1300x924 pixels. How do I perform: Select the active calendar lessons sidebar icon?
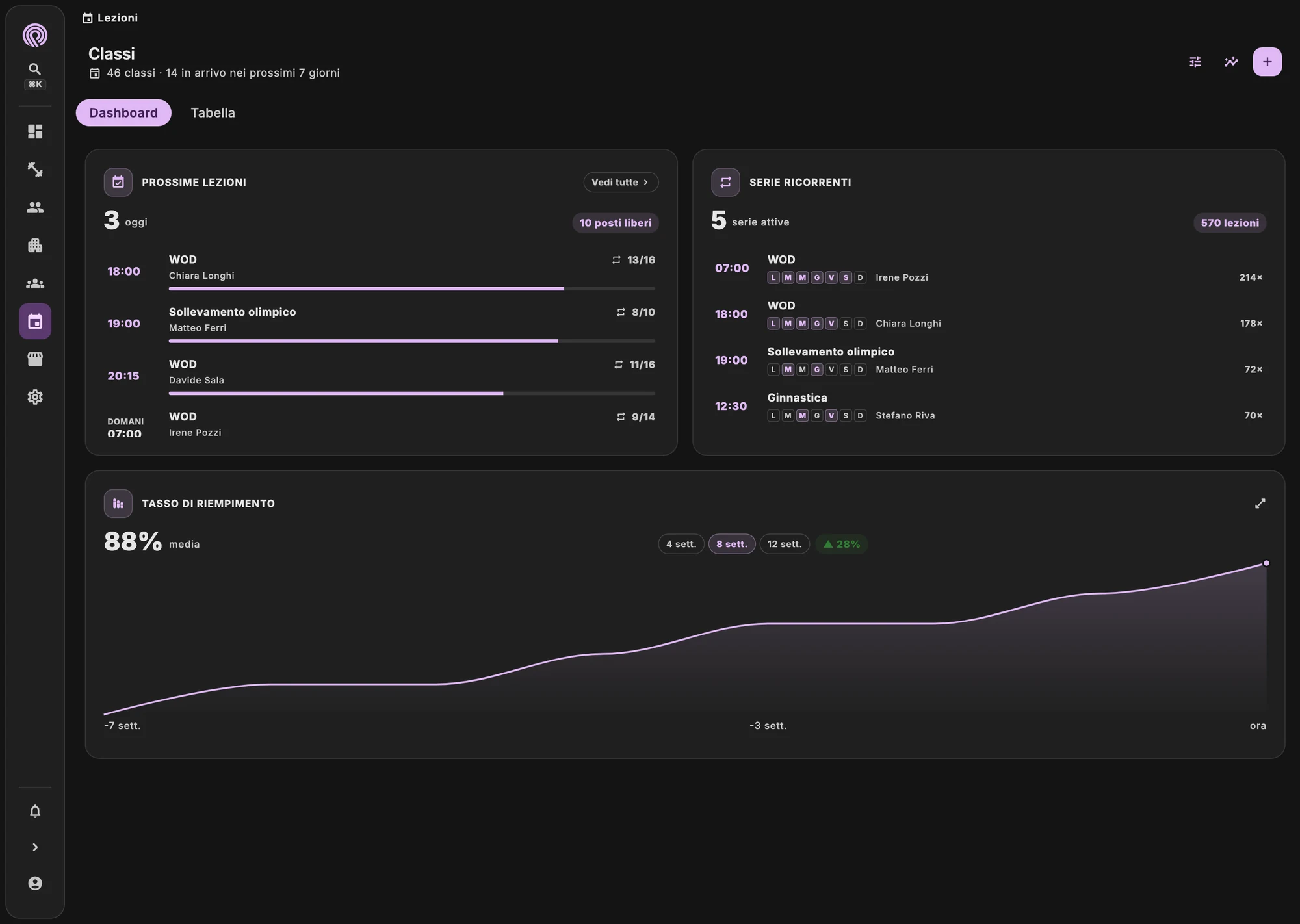[35, 321]
